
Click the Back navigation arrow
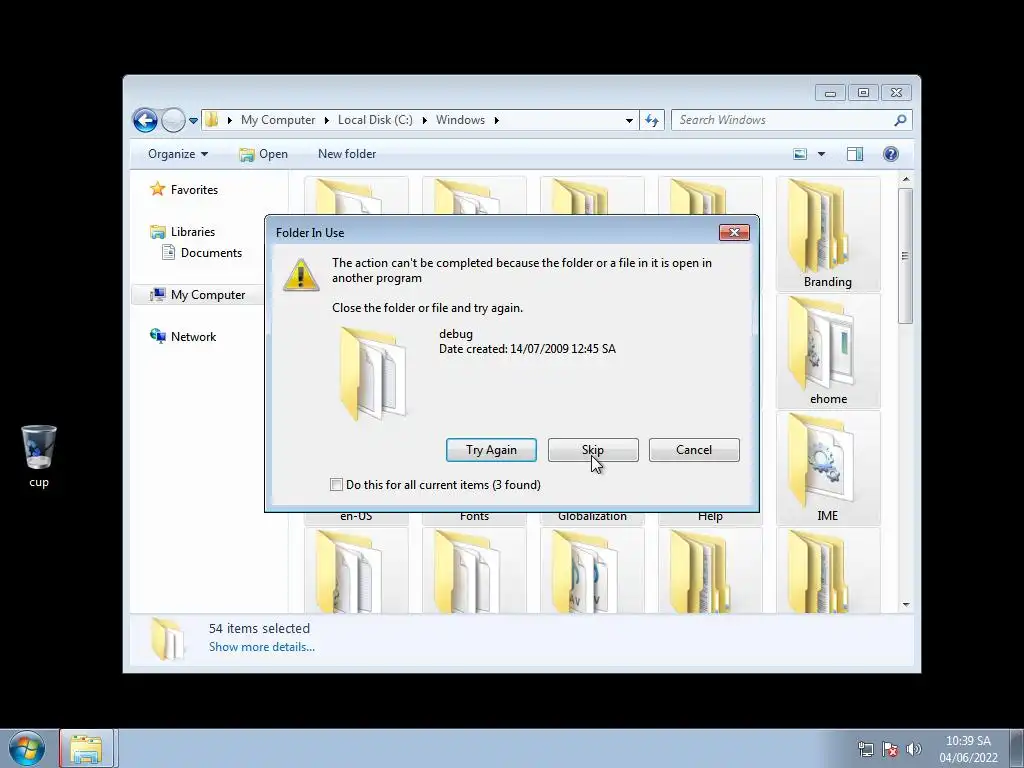145,120
